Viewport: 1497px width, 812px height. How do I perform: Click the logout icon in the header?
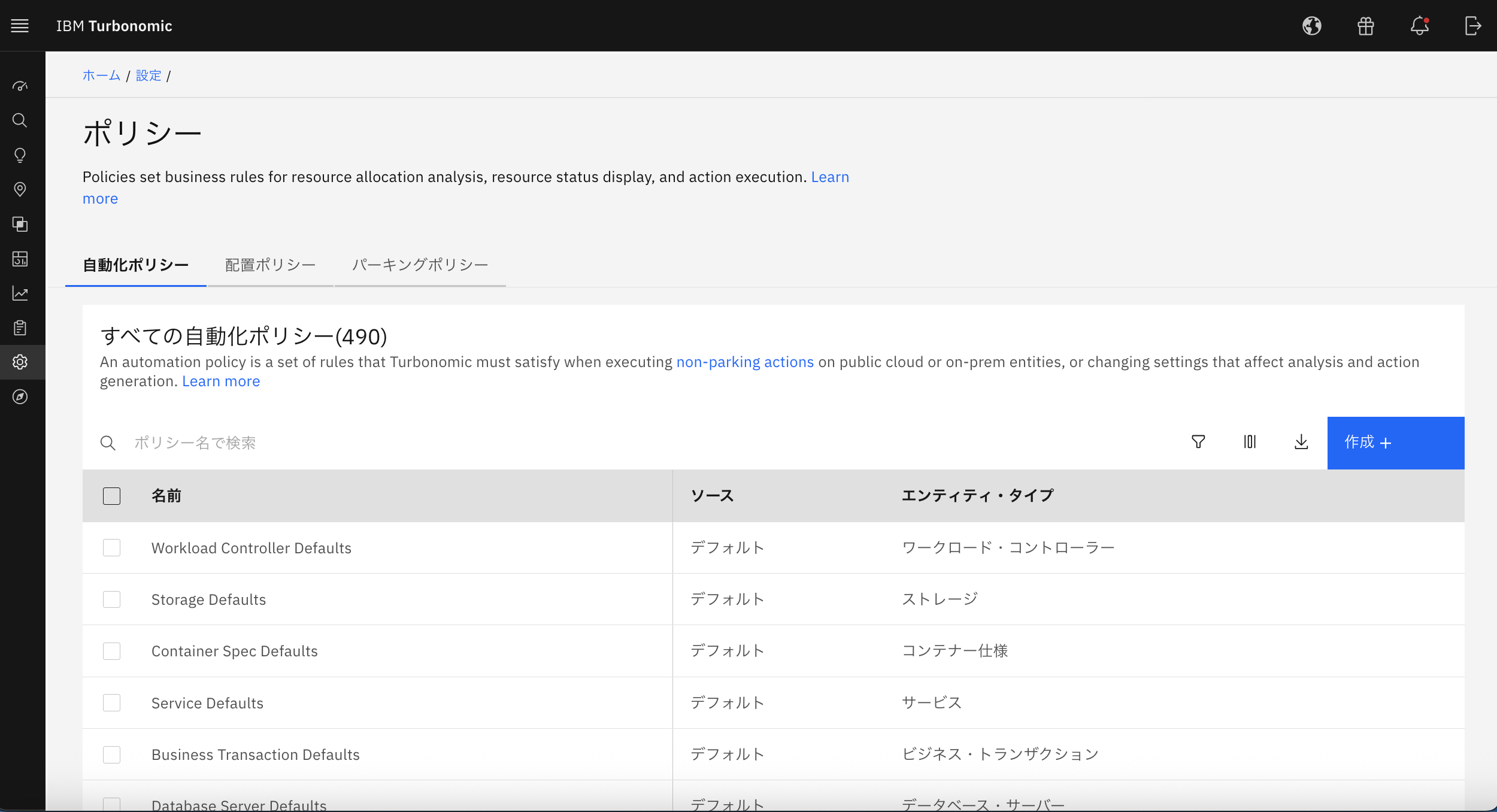(x=1472, y=26)
